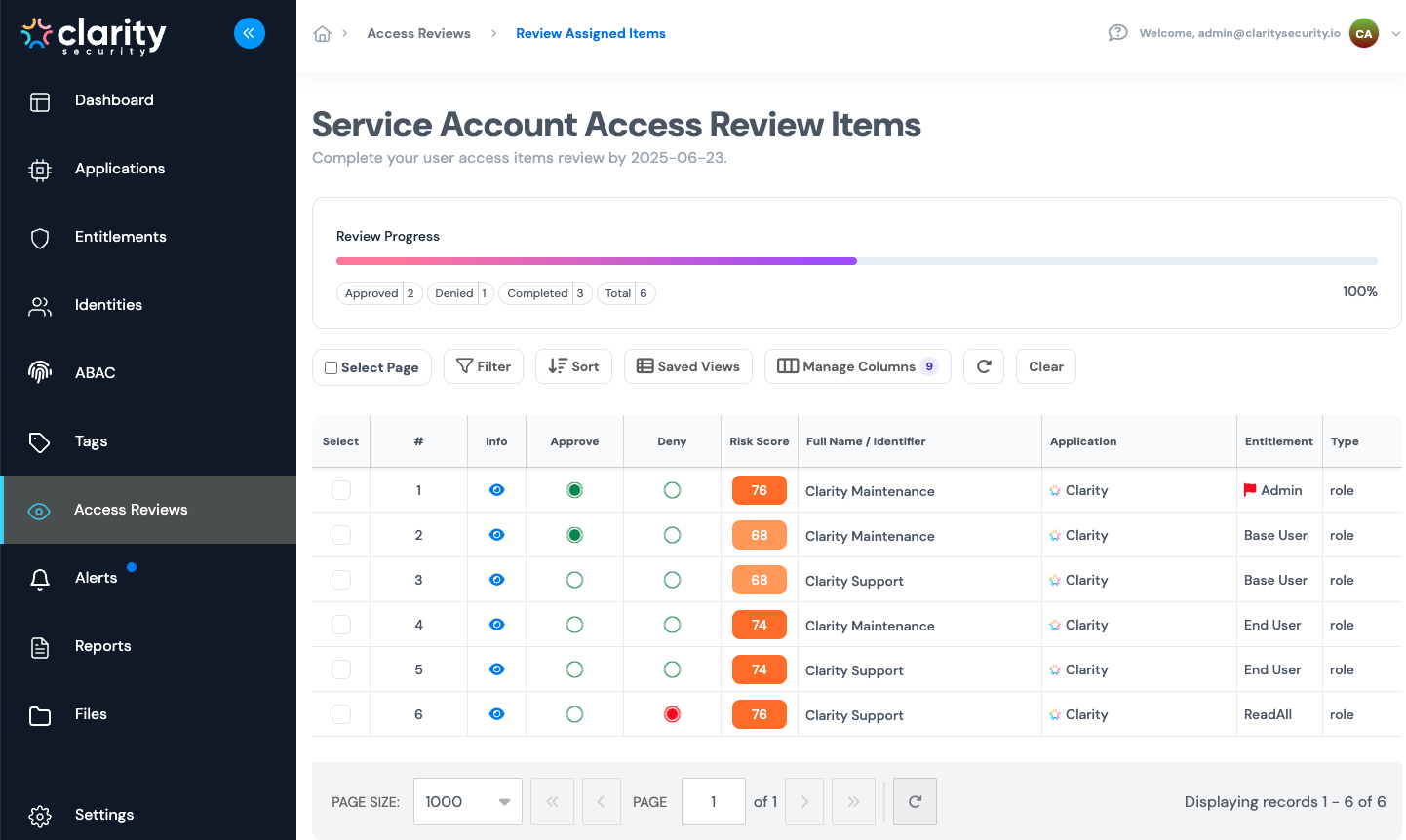Select Deny radio for row 2
1406x840 pixels.
(x=672, y=535)
